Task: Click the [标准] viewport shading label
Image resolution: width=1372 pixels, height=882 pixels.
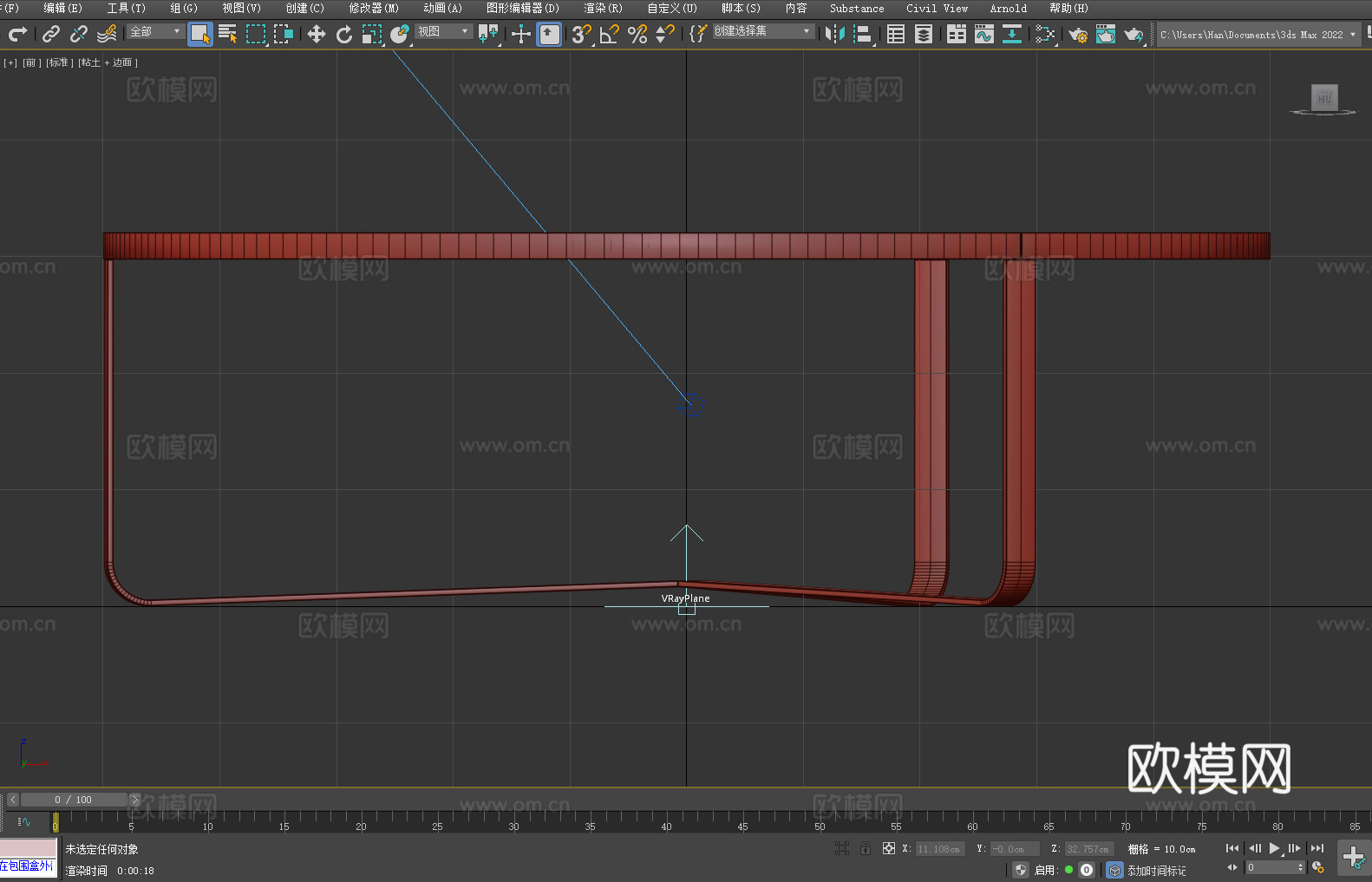Action: pyautogui.click(x=59, y=62)
